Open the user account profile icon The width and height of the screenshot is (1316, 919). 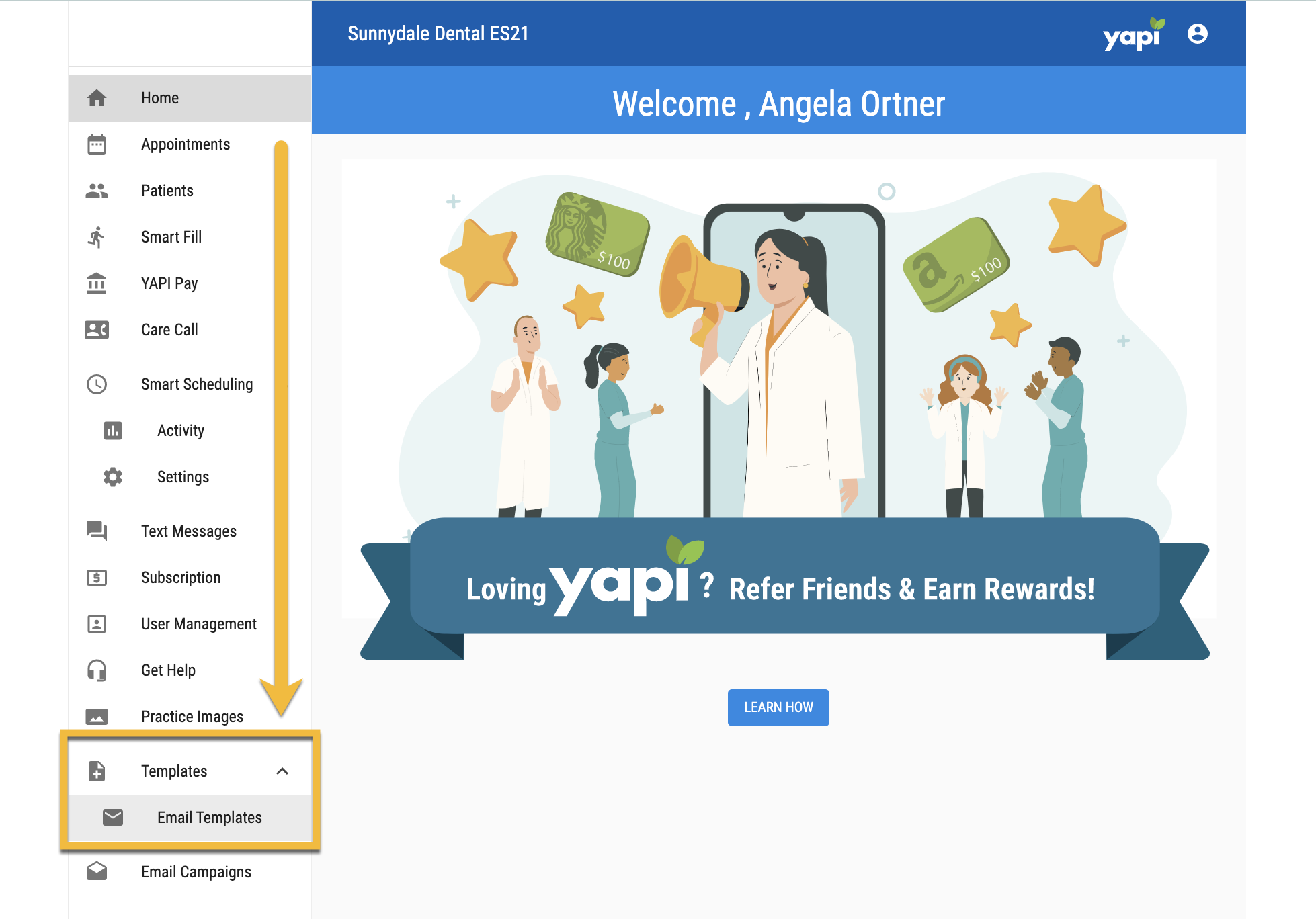[1198, 34]
